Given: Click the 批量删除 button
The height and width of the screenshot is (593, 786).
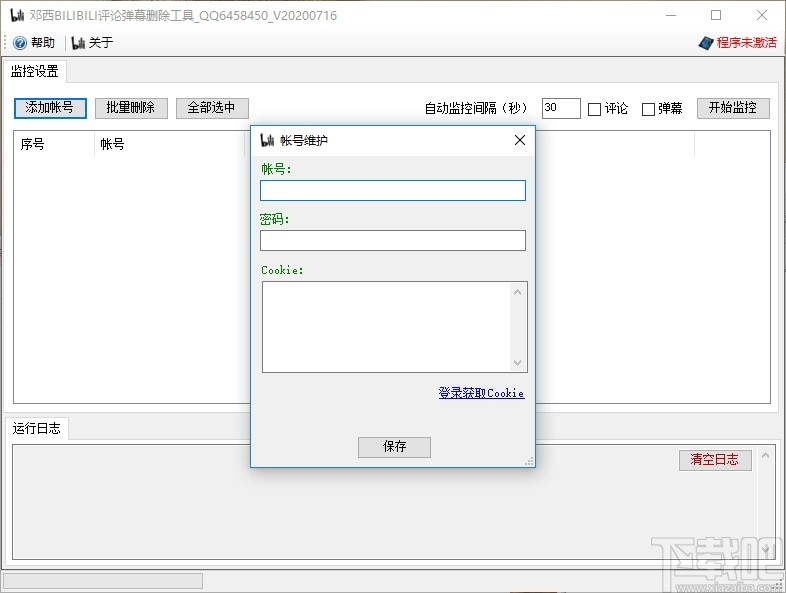Looking at the screenshot, I should [131, 108].
